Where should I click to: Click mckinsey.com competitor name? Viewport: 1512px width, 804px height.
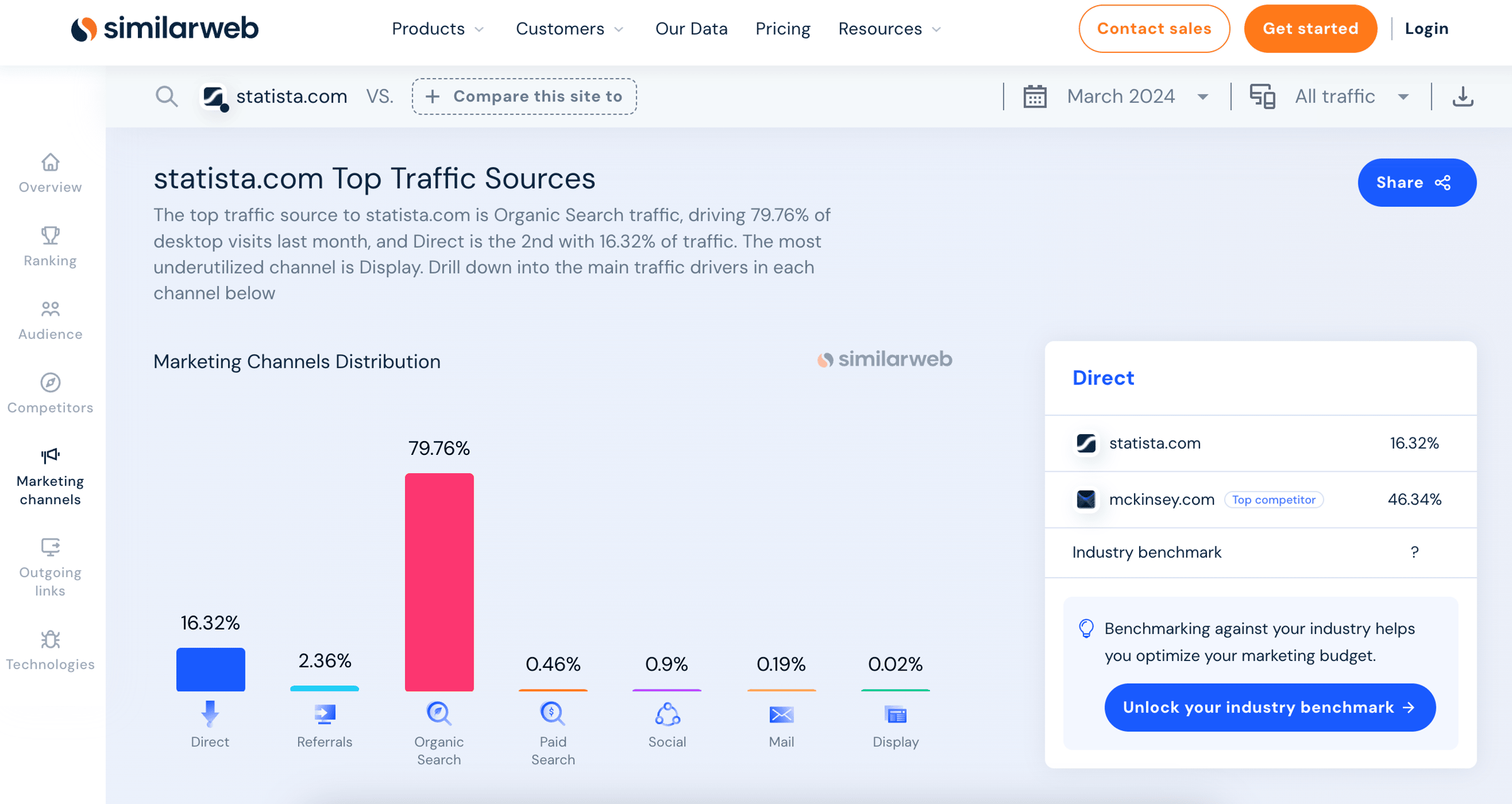pos(1162,500)
